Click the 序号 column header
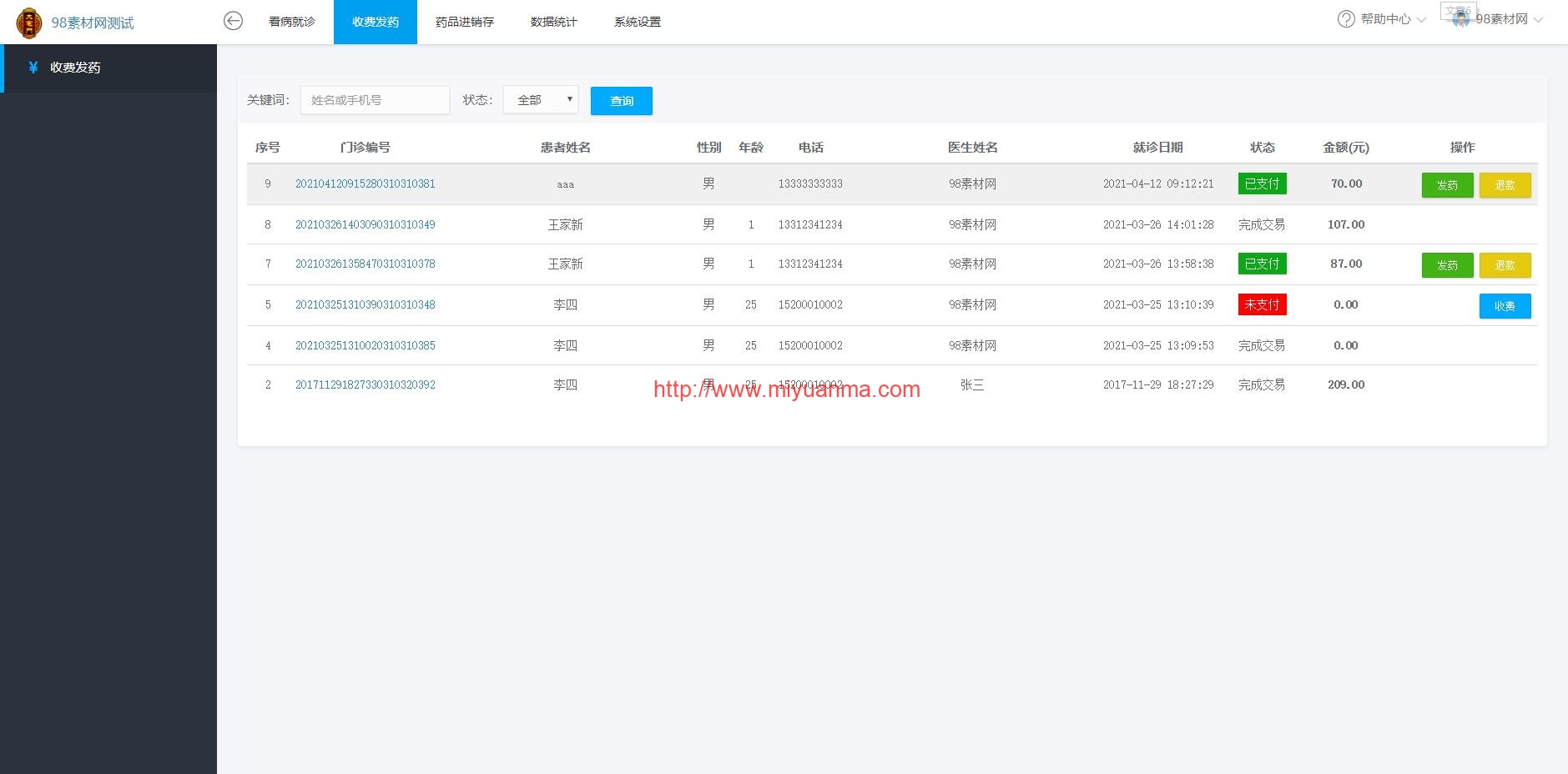The image size is (1568, 774). (268, 148)
